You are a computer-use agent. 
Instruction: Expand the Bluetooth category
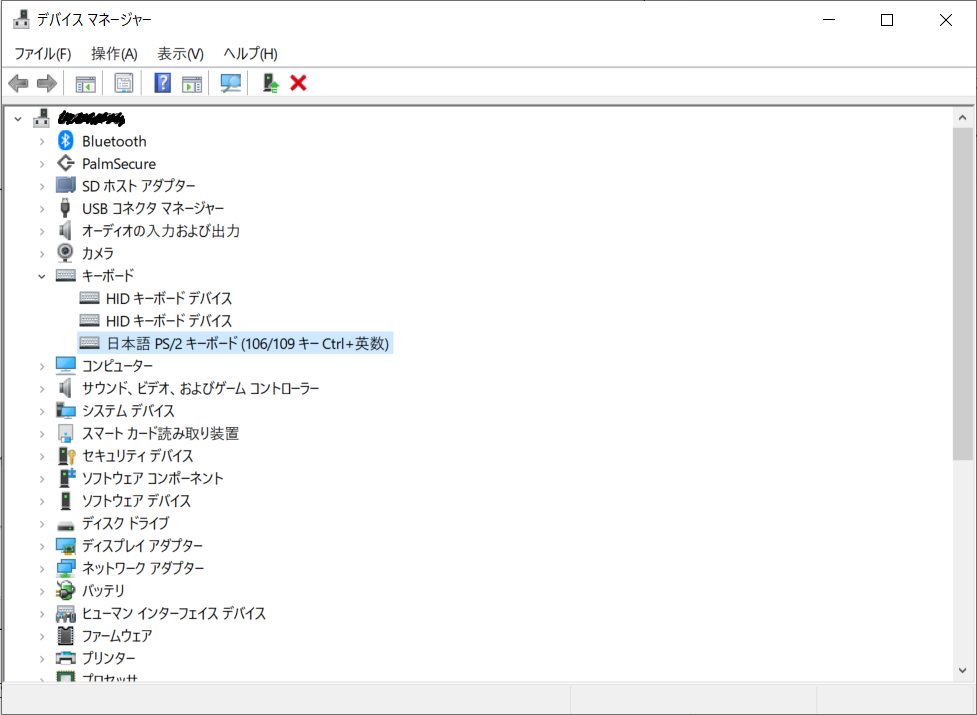(x=42, y=141)
